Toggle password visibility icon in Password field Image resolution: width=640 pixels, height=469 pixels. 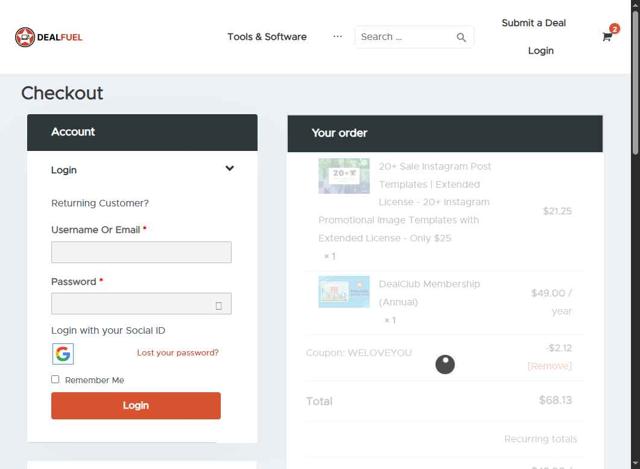[x=219, y=306]
